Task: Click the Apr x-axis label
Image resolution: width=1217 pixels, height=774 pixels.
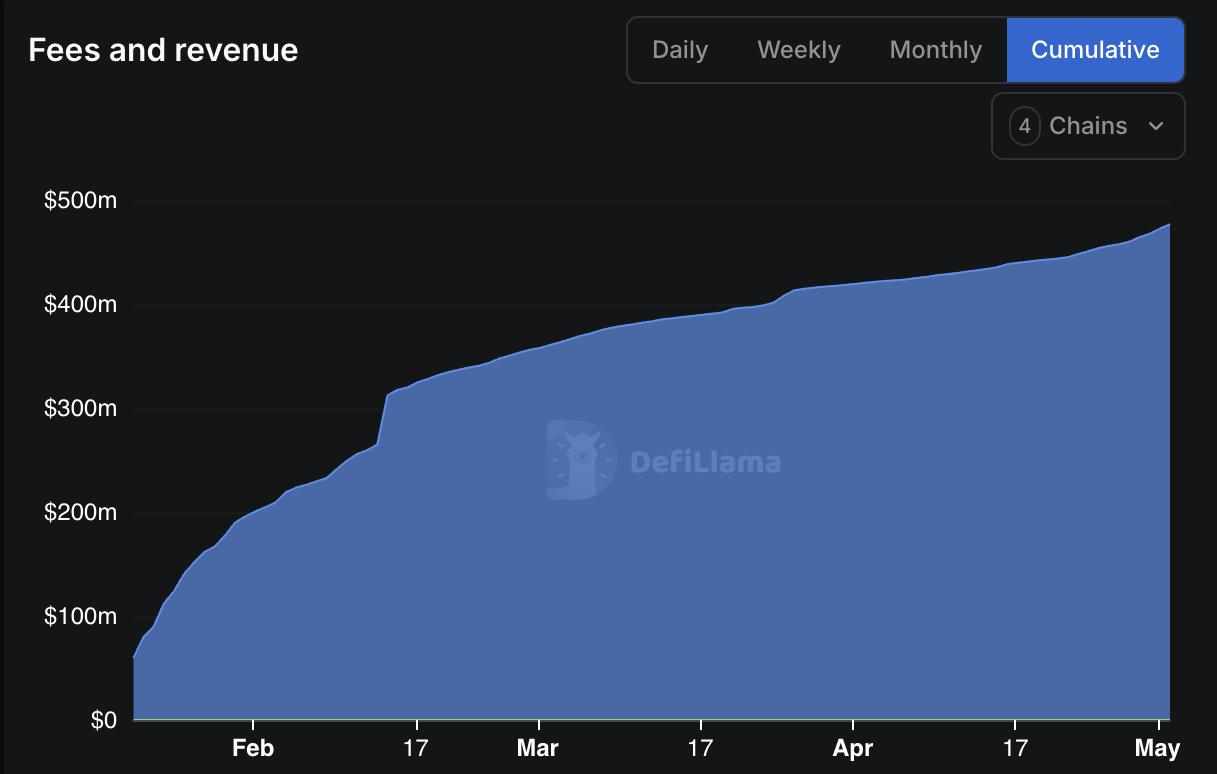Action: 852,747
